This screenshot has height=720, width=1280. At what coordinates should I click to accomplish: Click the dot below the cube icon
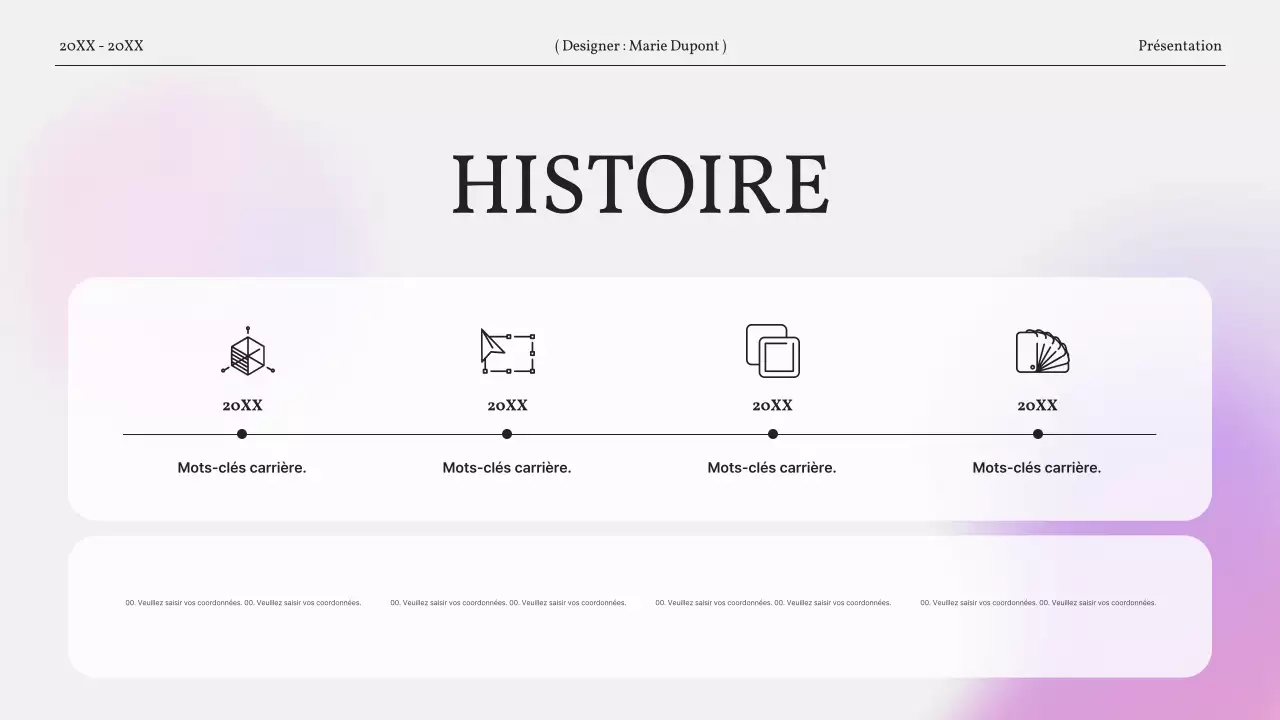pyautogui.click(x=241, y=433)
